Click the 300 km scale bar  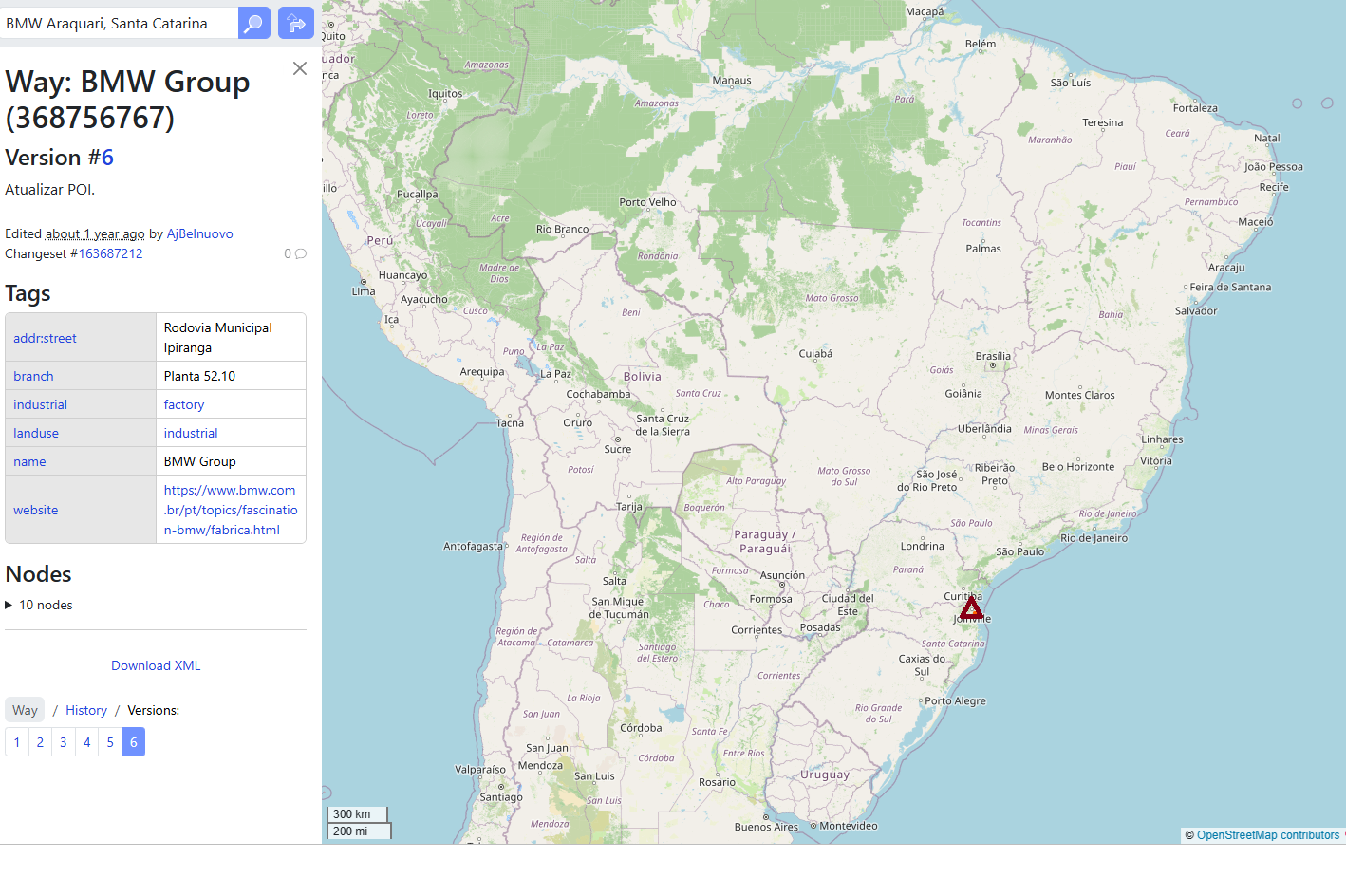click(x=358, y=814)
